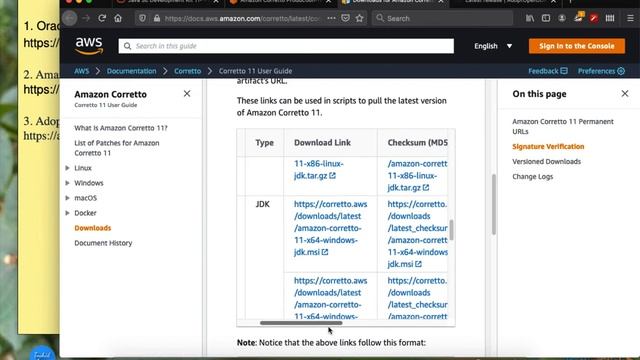Click the AWS logo
Viewport: 640px width, 360px height.
point(89,46)
